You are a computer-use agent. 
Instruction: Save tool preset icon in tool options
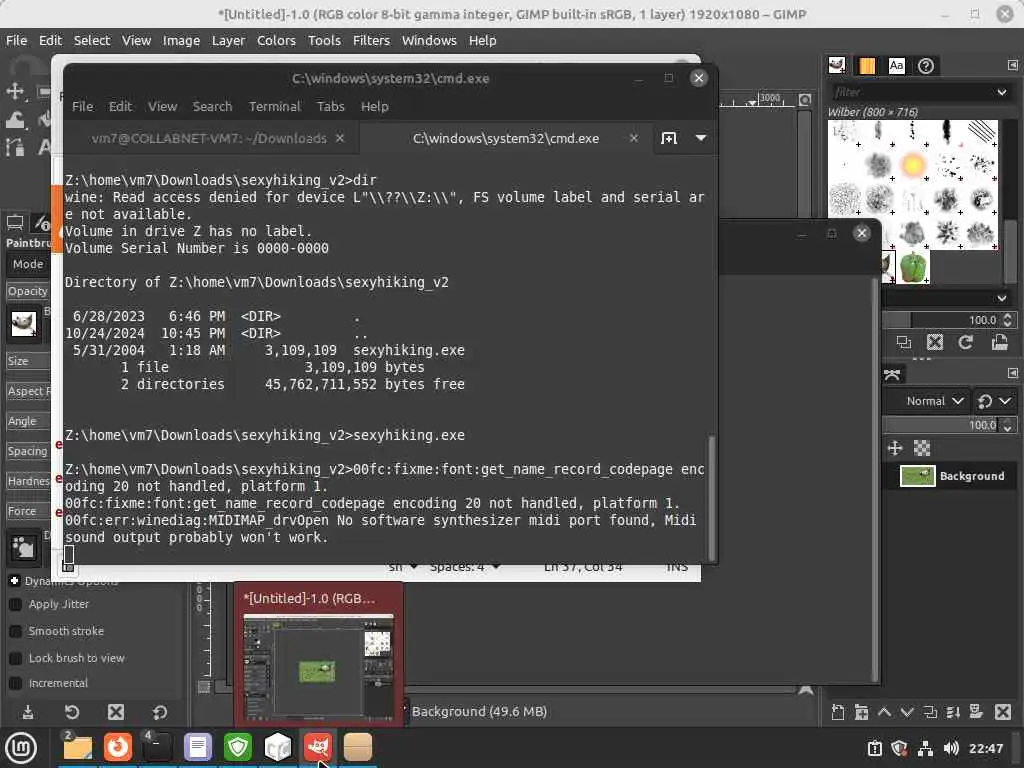(28, 712)
